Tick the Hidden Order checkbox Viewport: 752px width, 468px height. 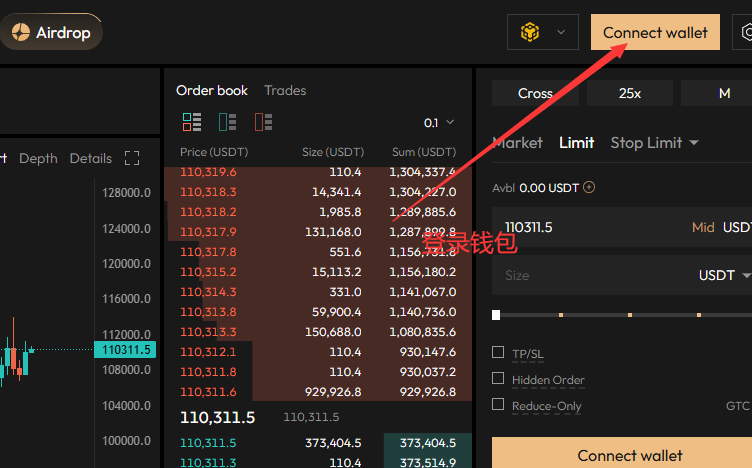click(498, 379)
